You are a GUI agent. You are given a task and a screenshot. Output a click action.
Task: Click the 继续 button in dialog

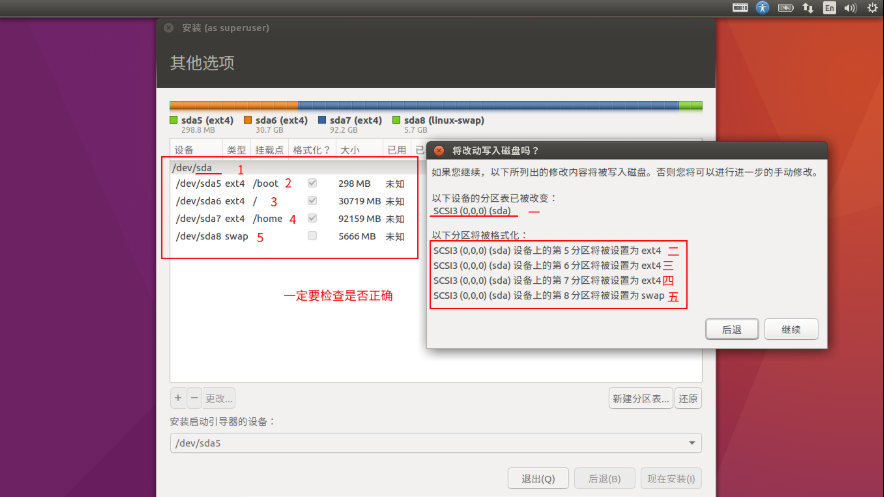791,330
